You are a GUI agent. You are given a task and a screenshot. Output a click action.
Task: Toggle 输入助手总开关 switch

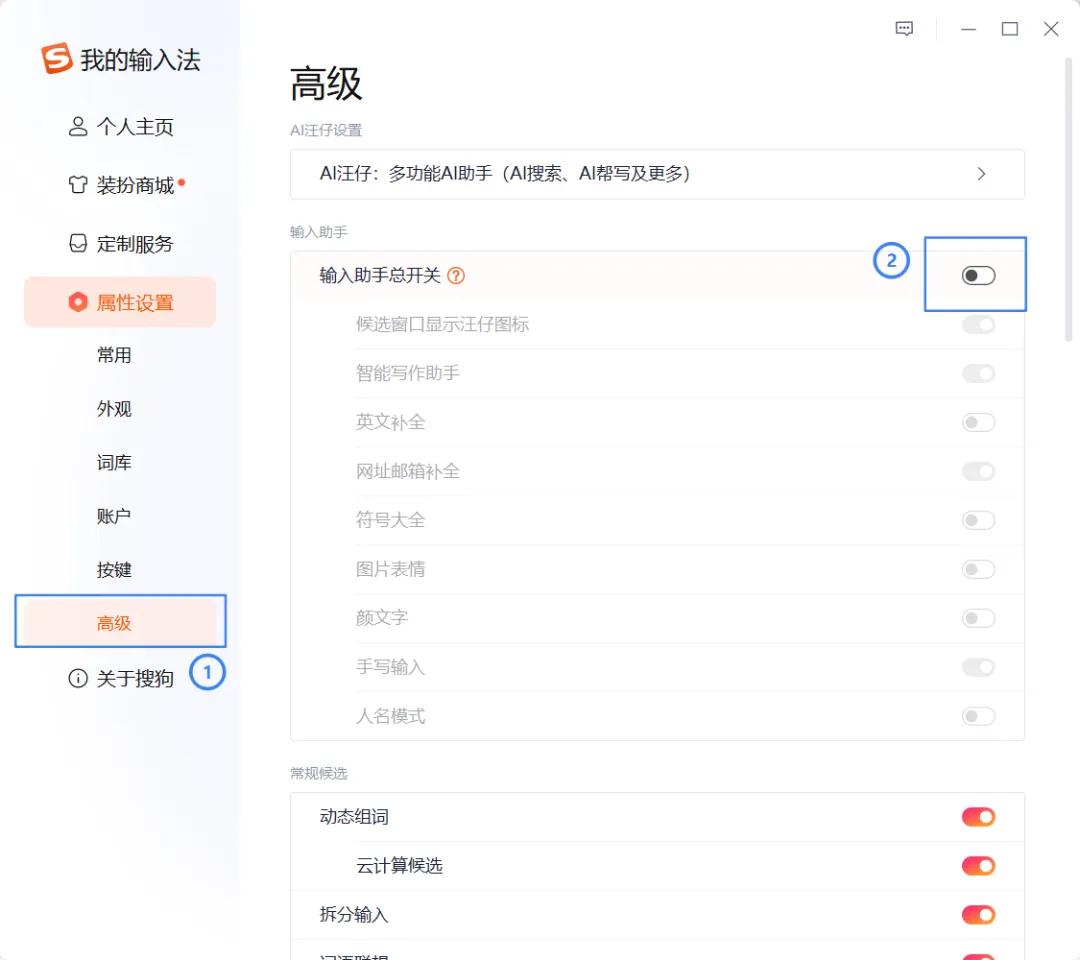(978, 275)
